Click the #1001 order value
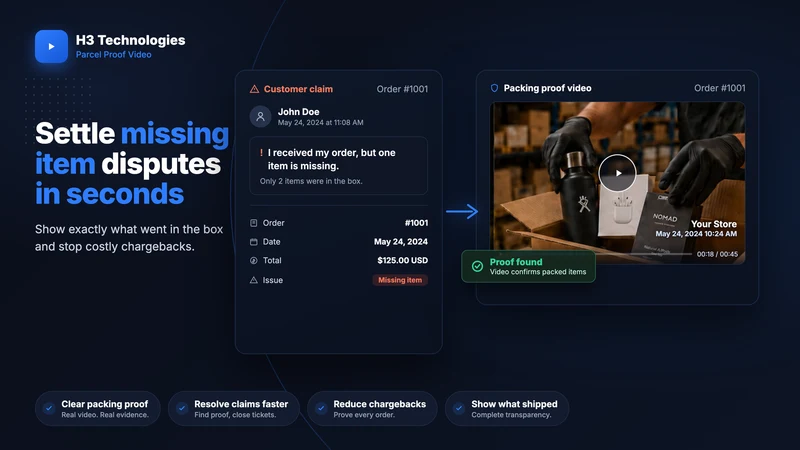Image resolution: width=800 pixels, height=450 pixels. pos(416,223)
